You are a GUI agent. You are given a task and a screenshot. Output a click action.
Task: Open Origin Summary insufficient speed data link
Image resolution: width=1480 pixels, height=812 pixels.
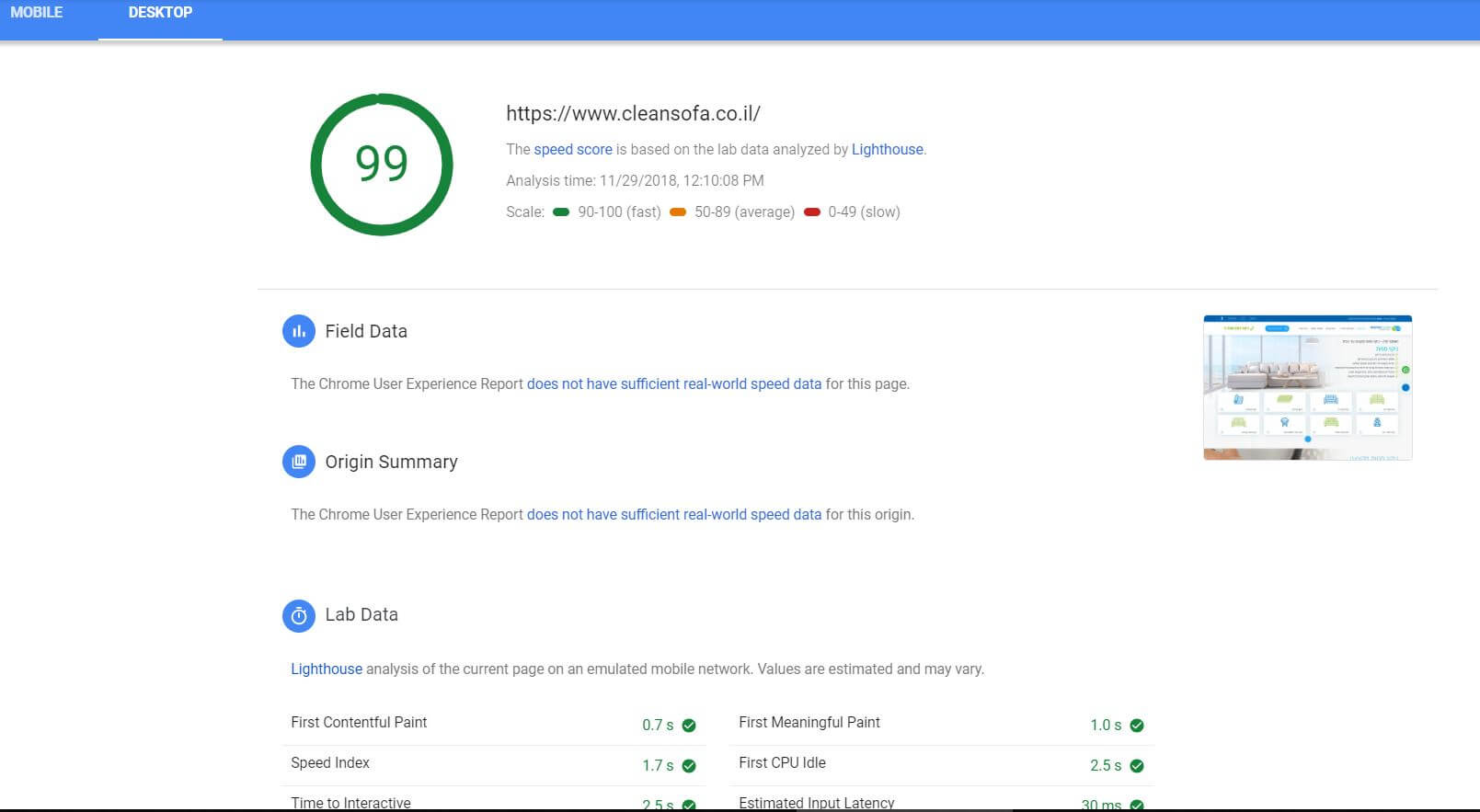(x=674, y=515)
